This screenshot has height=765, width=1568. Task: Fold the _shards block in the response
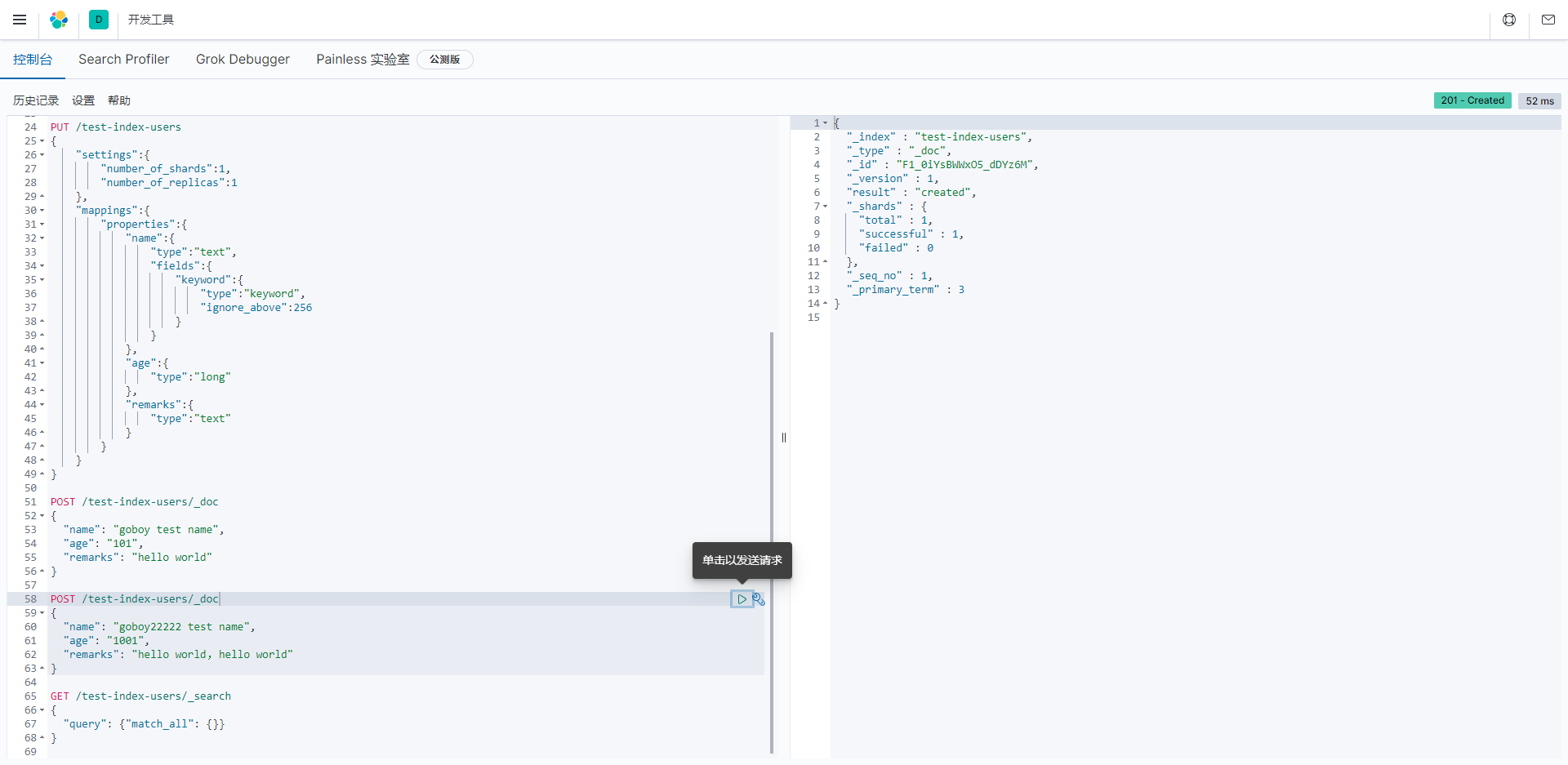(x=826, y=207)
